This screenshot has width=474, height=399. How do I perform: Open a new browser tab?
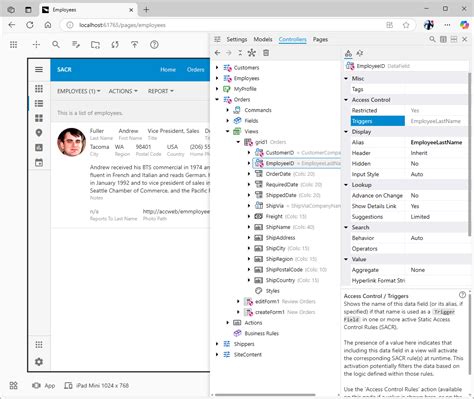146,10
